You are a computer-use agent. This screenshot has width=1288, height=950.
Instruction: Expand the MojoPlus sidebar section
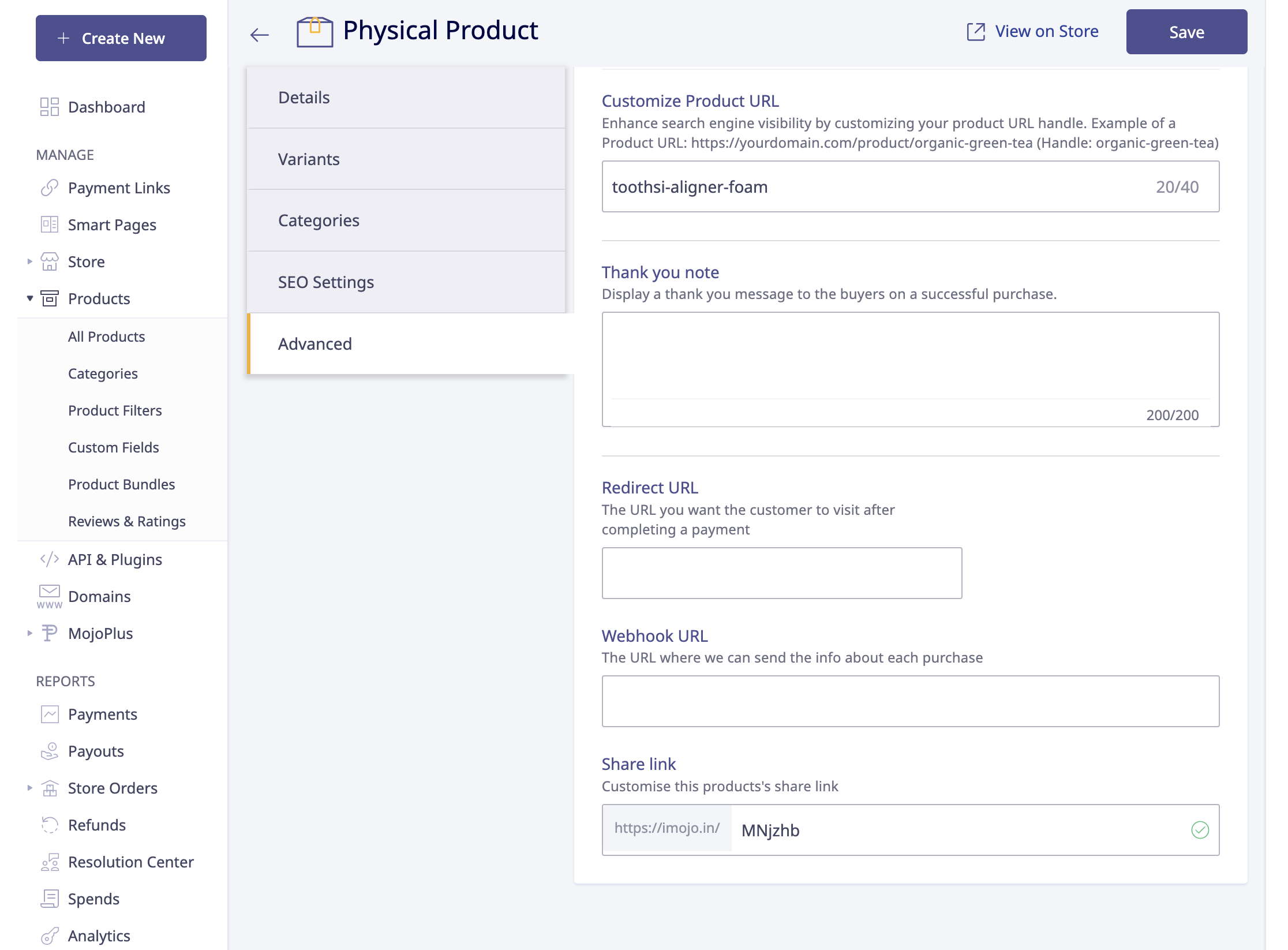[x=29, y=633]
